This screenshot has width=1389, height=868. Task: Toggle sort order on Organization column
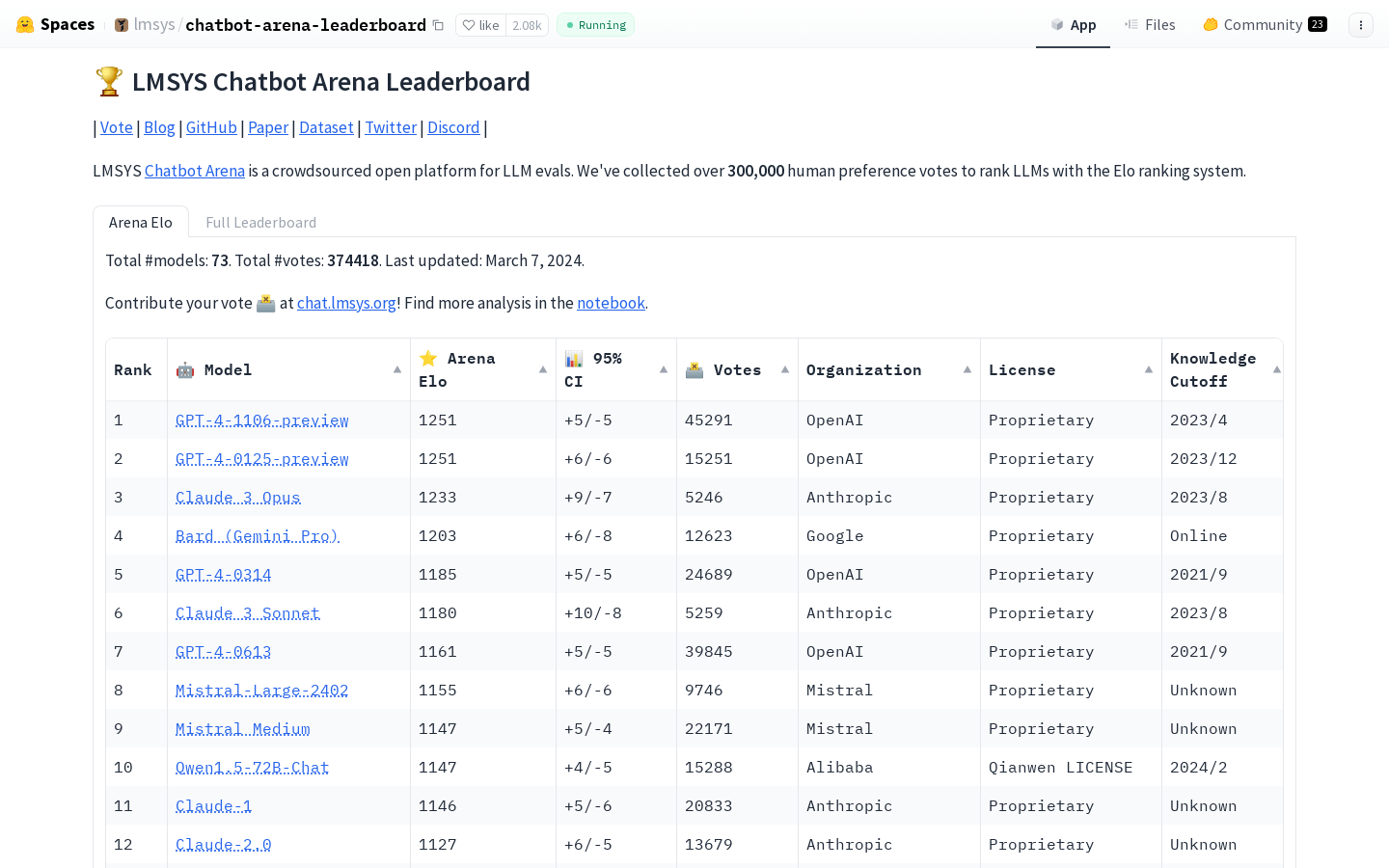967,369
